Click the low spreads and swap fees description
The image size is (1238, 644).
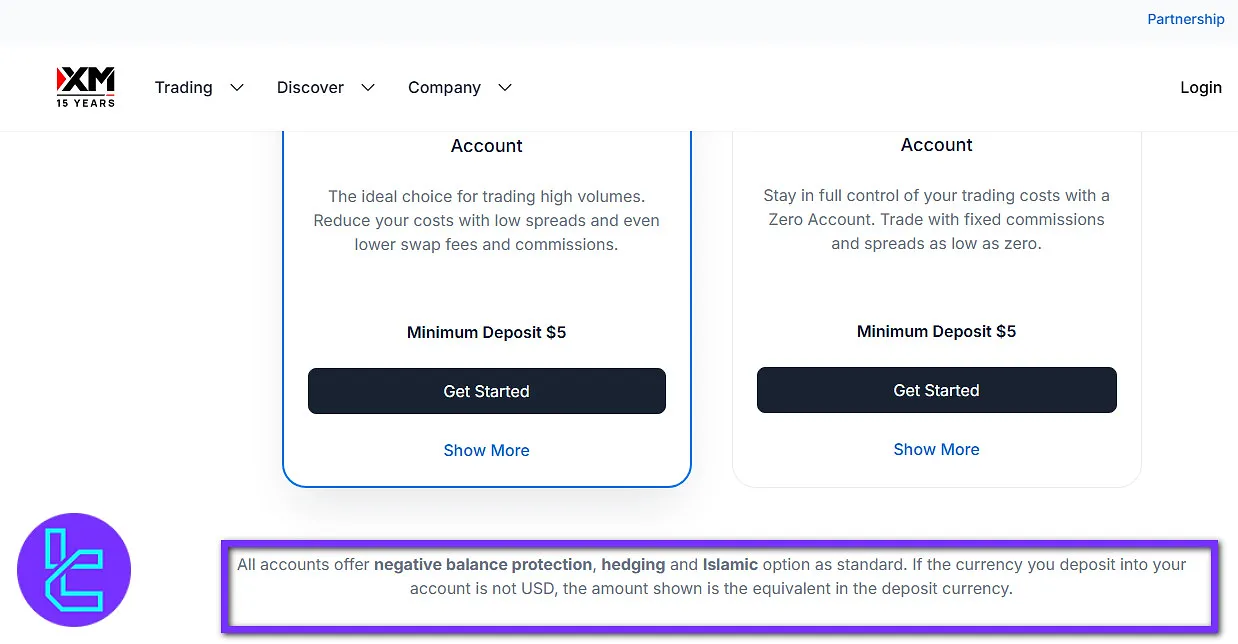click(486, 220)
